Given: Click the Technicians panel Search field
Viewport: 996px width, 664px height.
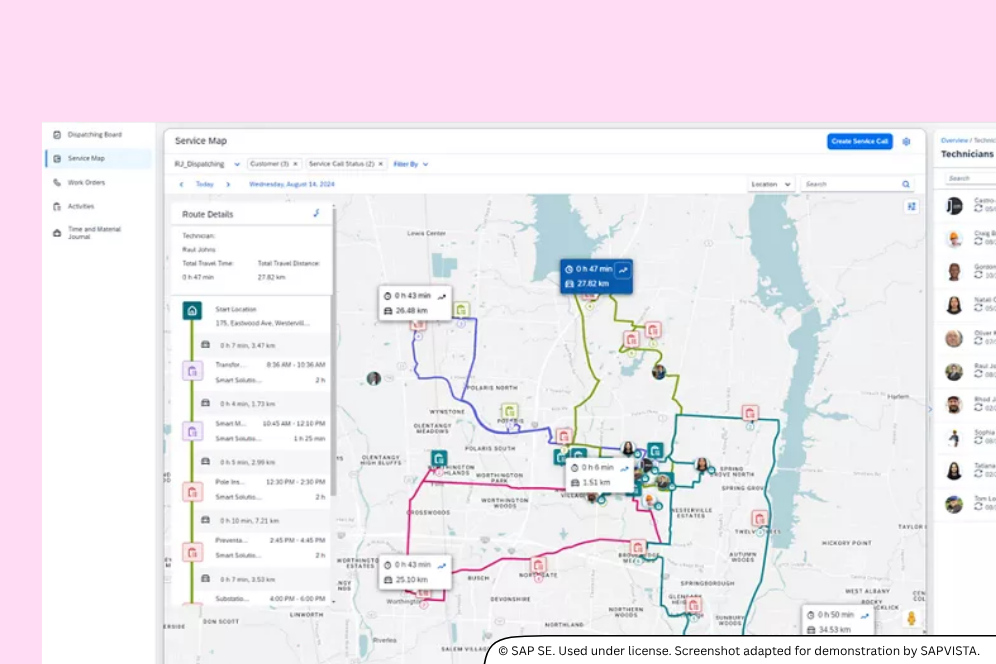Looking at the screenshot, I should coord(971,179).
